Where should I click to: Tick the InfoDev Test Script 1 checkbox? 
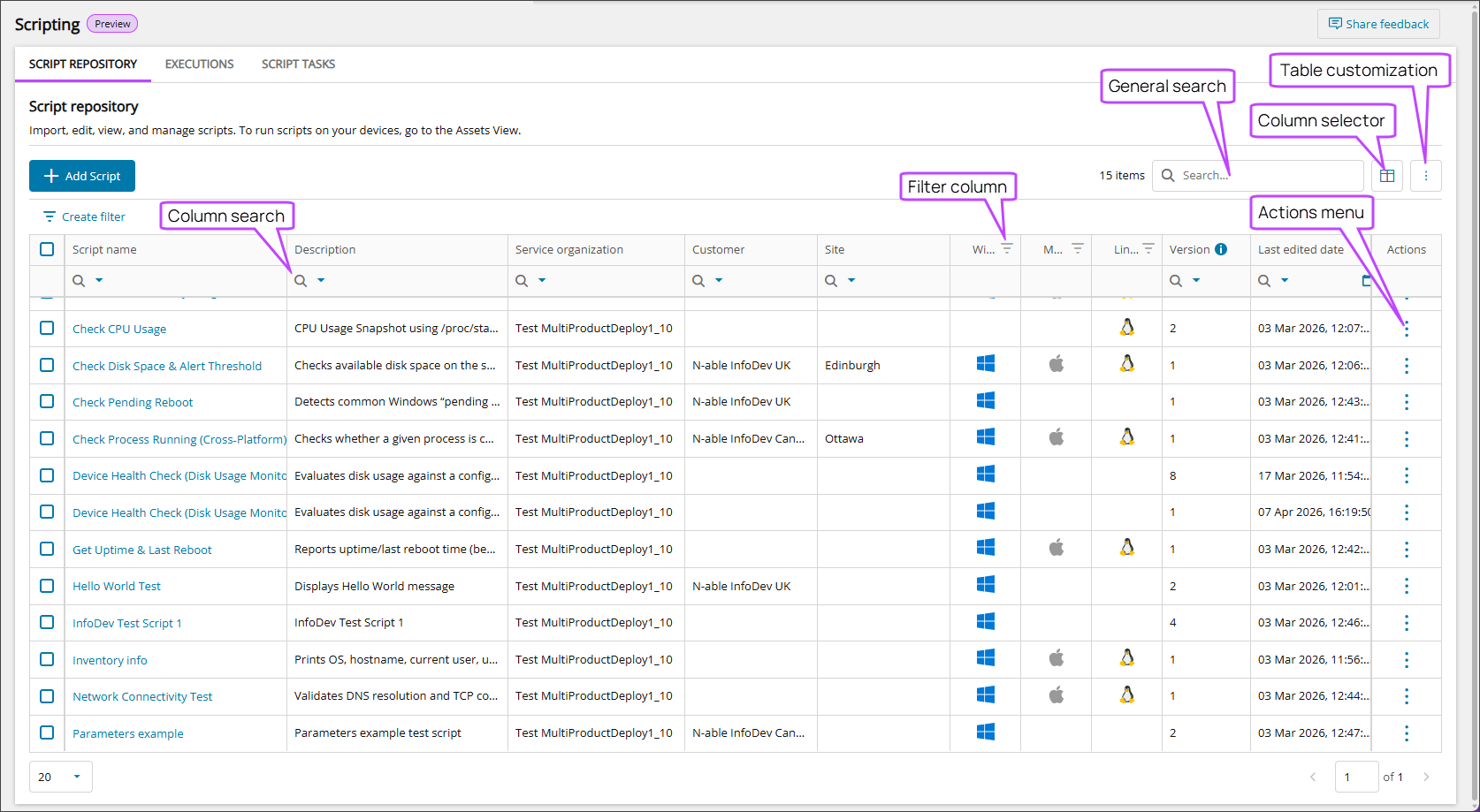tap(47, 622)
